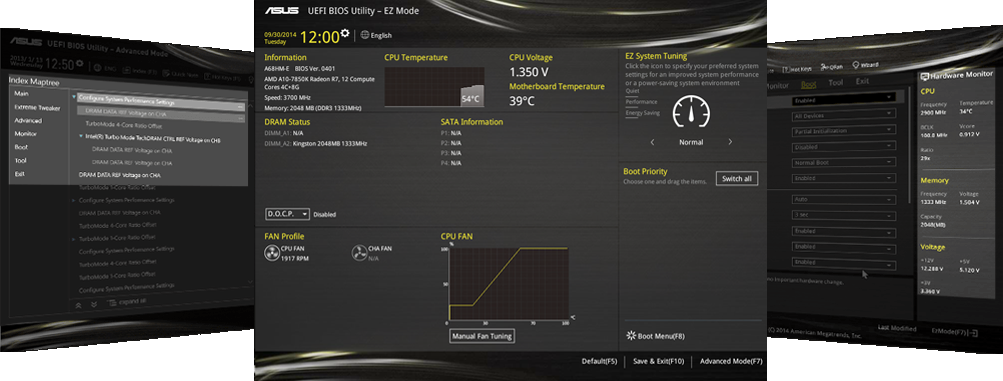Click the globe language icon
Image resolution: width=1003 pixels, height=381 pixels.
point(365,35)
